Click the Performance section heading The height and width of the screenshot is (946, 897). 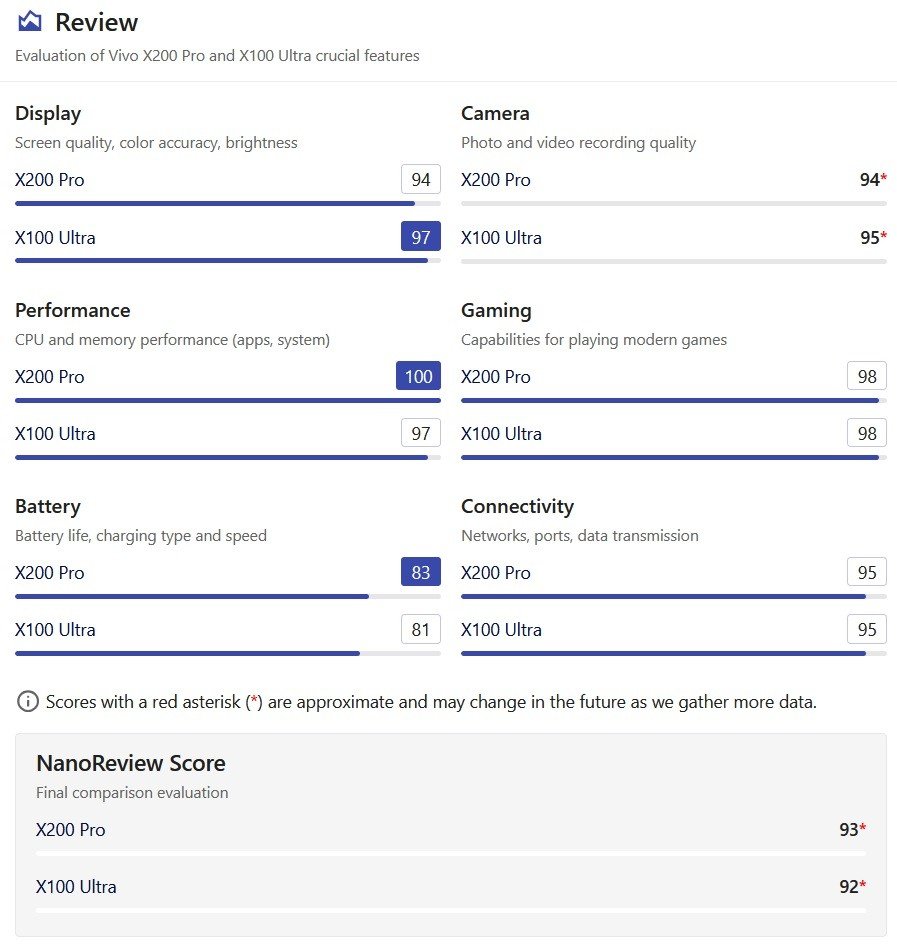click(x=73, y=310)
